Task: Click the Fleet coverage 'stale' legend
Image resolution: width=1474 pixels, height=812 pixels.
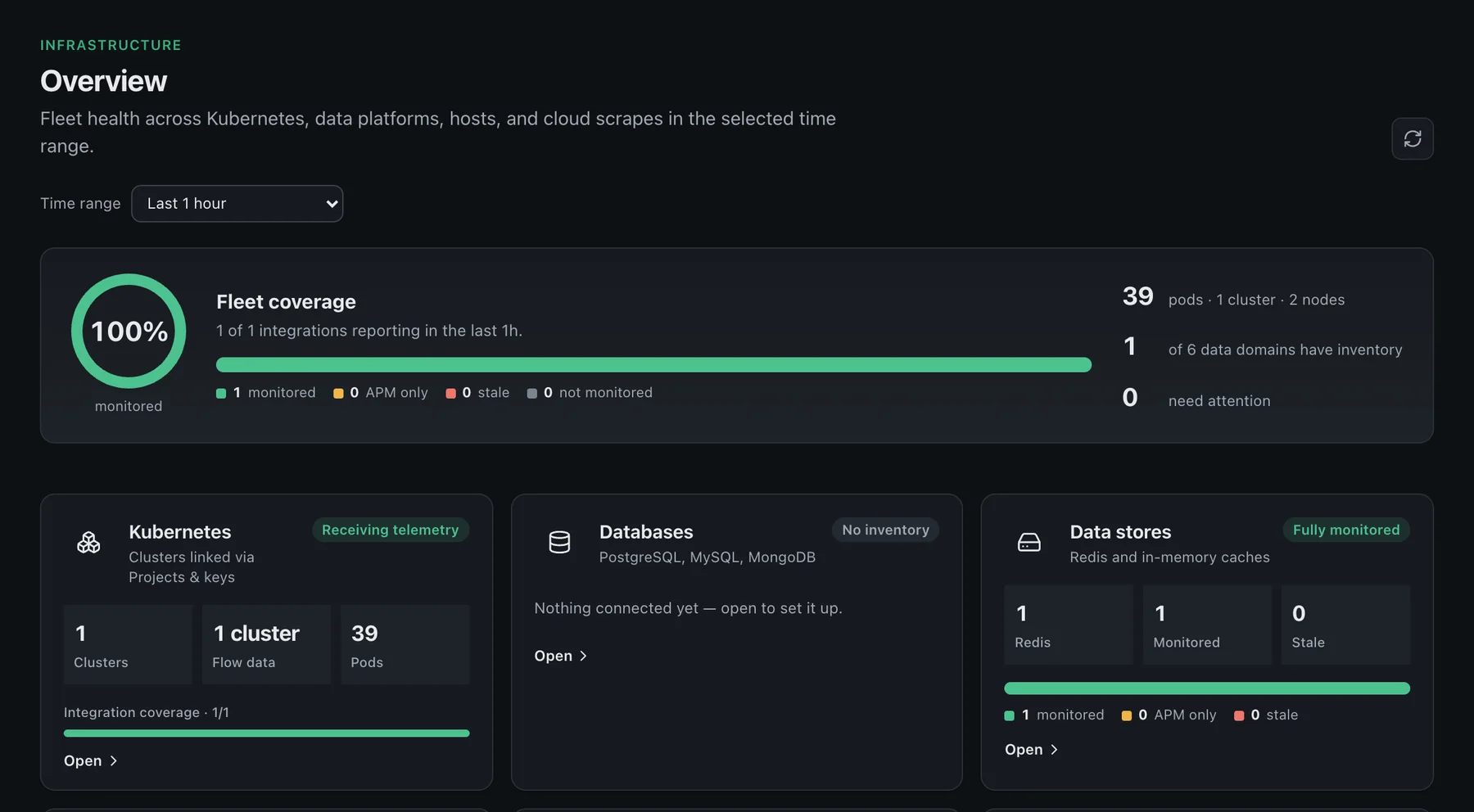Action: [x=477, y=393]
